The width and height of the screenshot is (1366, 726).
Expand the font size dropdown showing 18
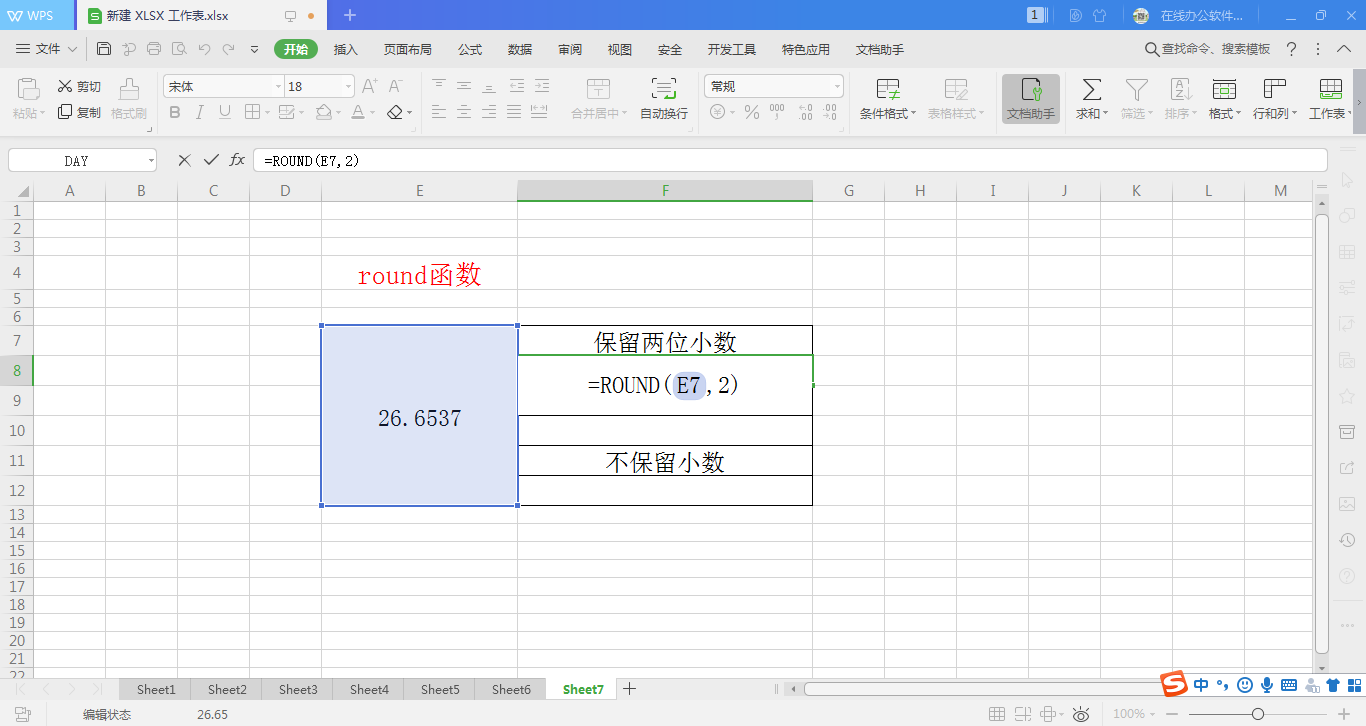tap(348, 87)
